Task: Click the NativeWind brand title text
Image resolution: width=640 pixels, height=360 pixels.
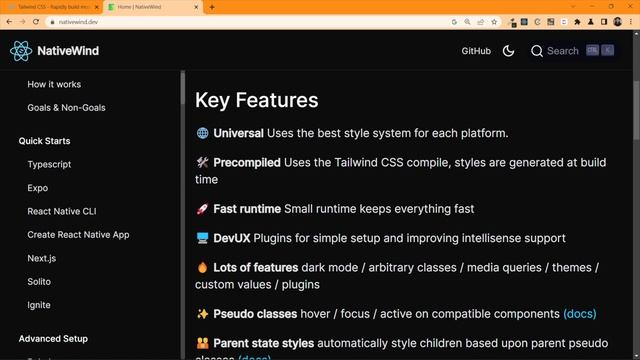Action: 68,51
